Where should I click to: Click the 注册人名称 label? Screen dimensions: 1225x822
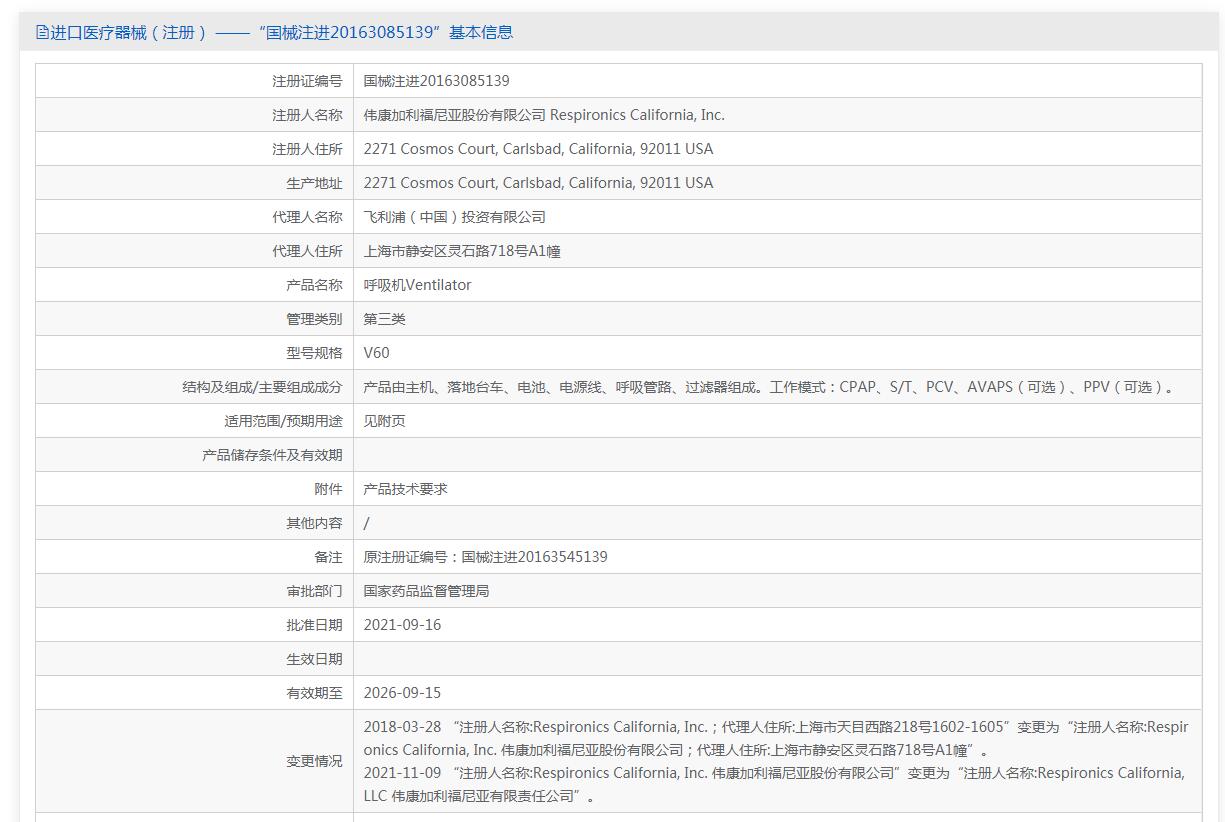tap(307, 115)
